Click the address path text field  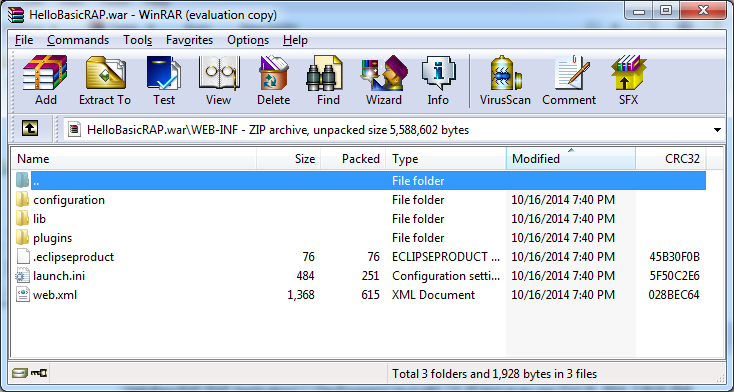tap(395, 130)
